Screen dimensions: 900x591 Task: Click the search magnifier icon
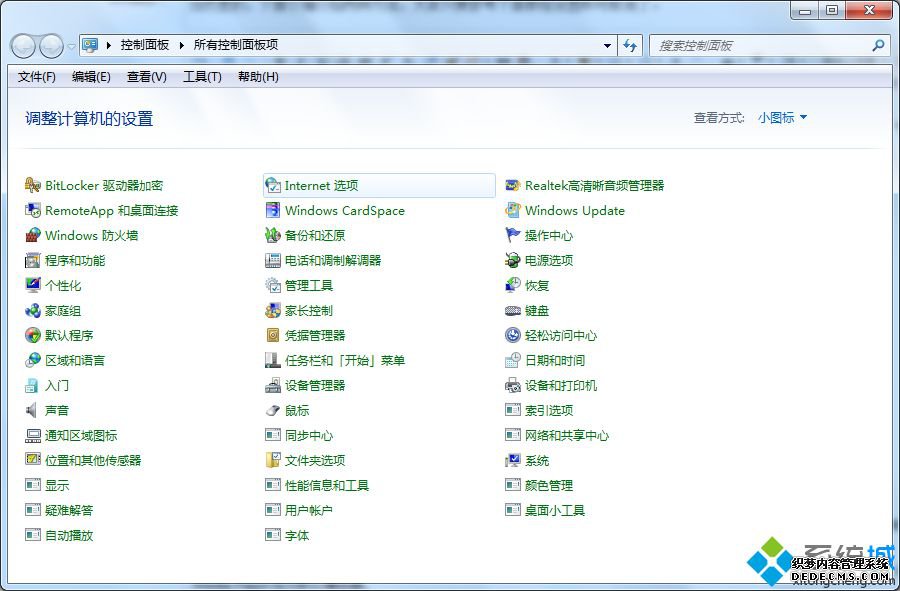tap(878, 45)
